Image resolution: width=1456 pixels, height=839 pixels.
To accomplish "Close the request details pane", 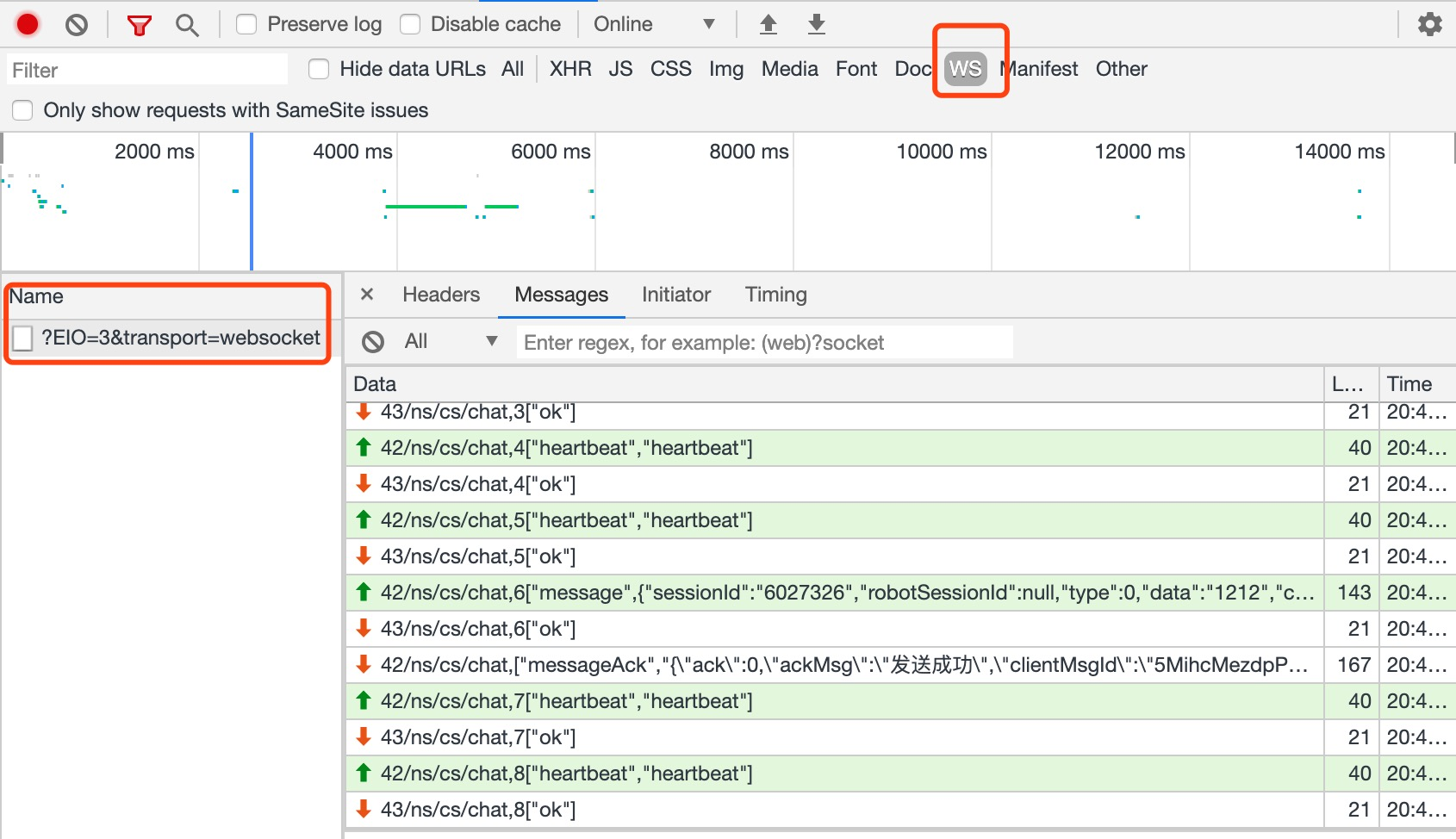I will [367, 295].
